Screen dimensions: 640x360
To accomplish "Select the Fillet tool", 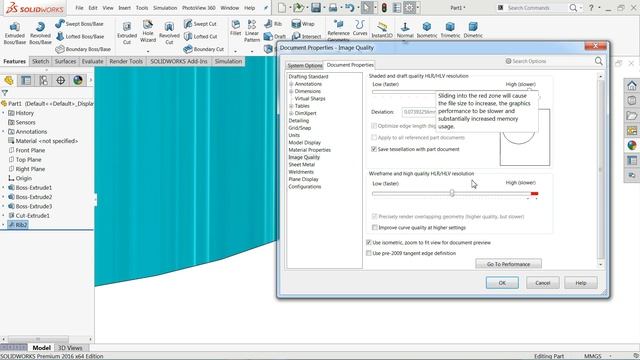I will pos(236,28).
